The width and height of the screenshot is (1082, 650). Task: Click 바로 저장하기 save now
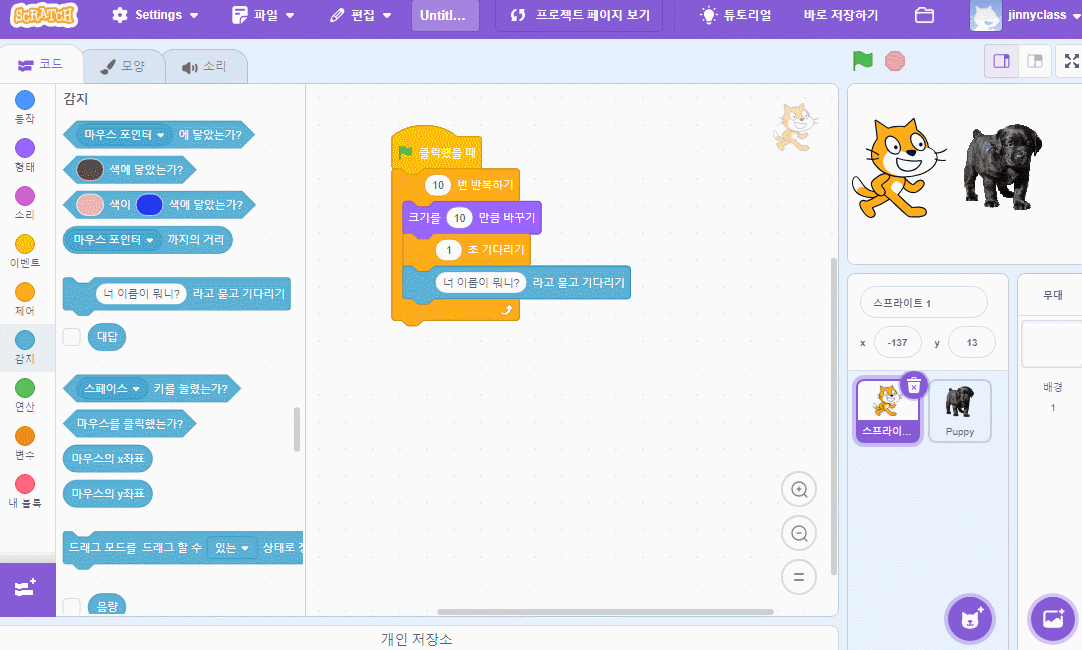point(841,15)
